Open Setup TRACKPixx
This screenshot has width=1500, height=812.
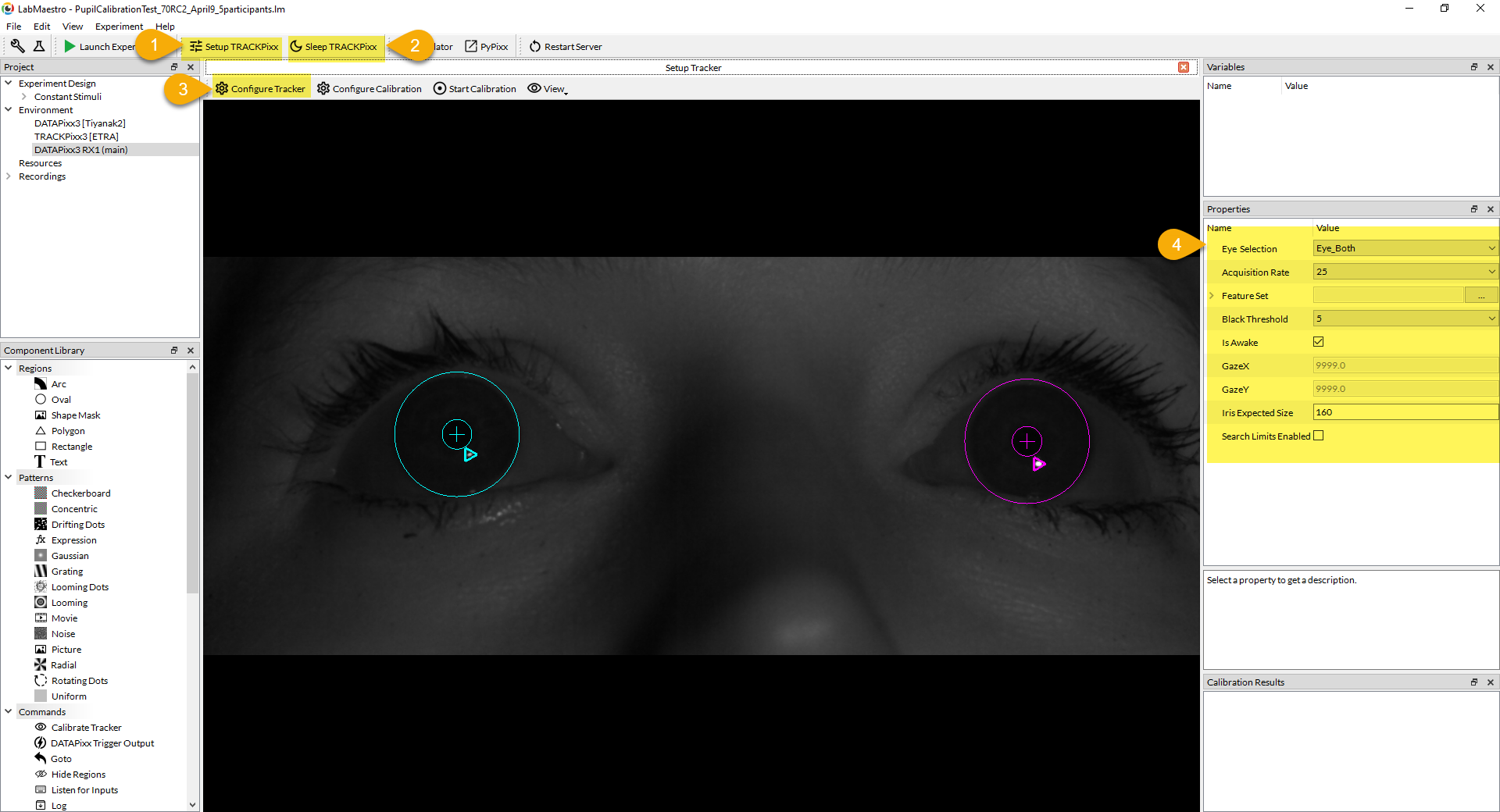234,47
